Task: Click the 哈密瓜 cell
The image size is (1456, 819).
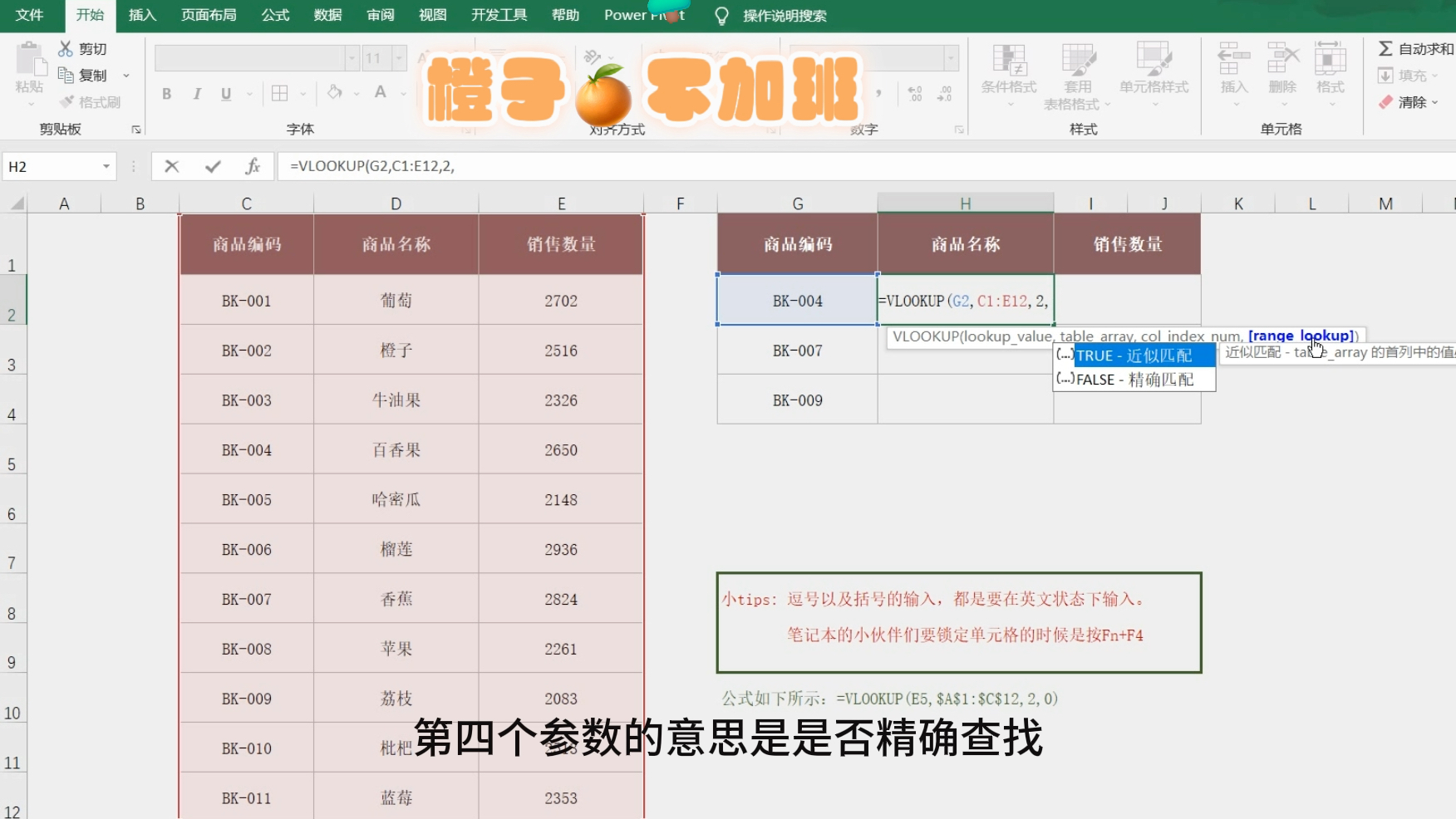Action: point(396,499)
